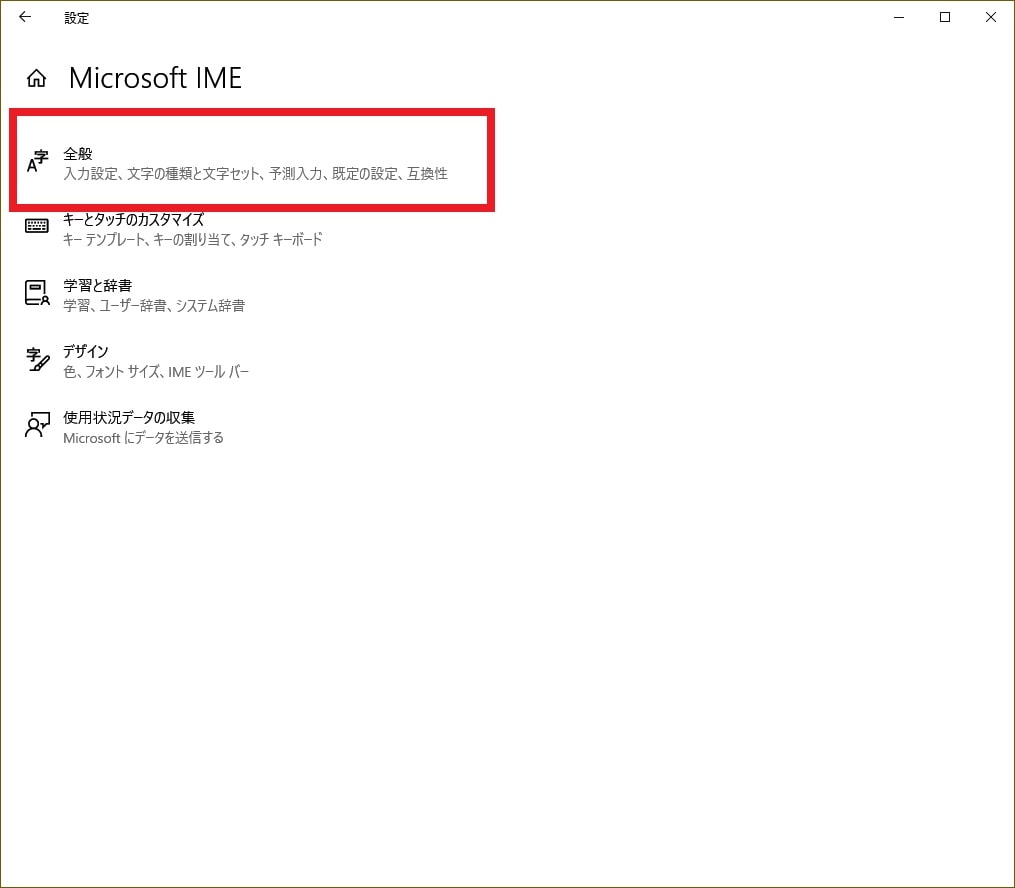The height and width of the screenshot is (888, 1015).
Task: Open デザイン settings
Action: [x=85, y=351]
